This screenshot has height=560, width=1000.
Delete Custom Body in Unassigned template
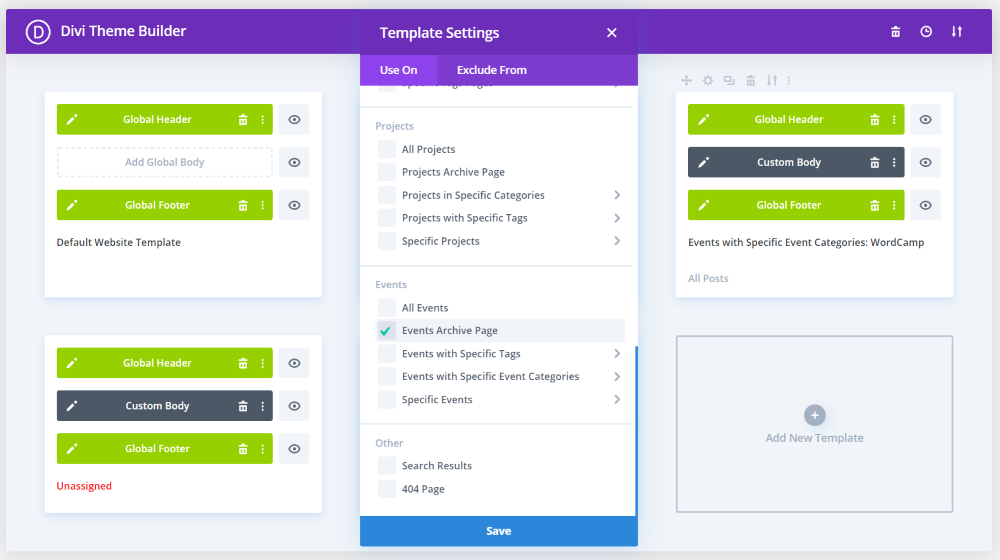point(243,406)
